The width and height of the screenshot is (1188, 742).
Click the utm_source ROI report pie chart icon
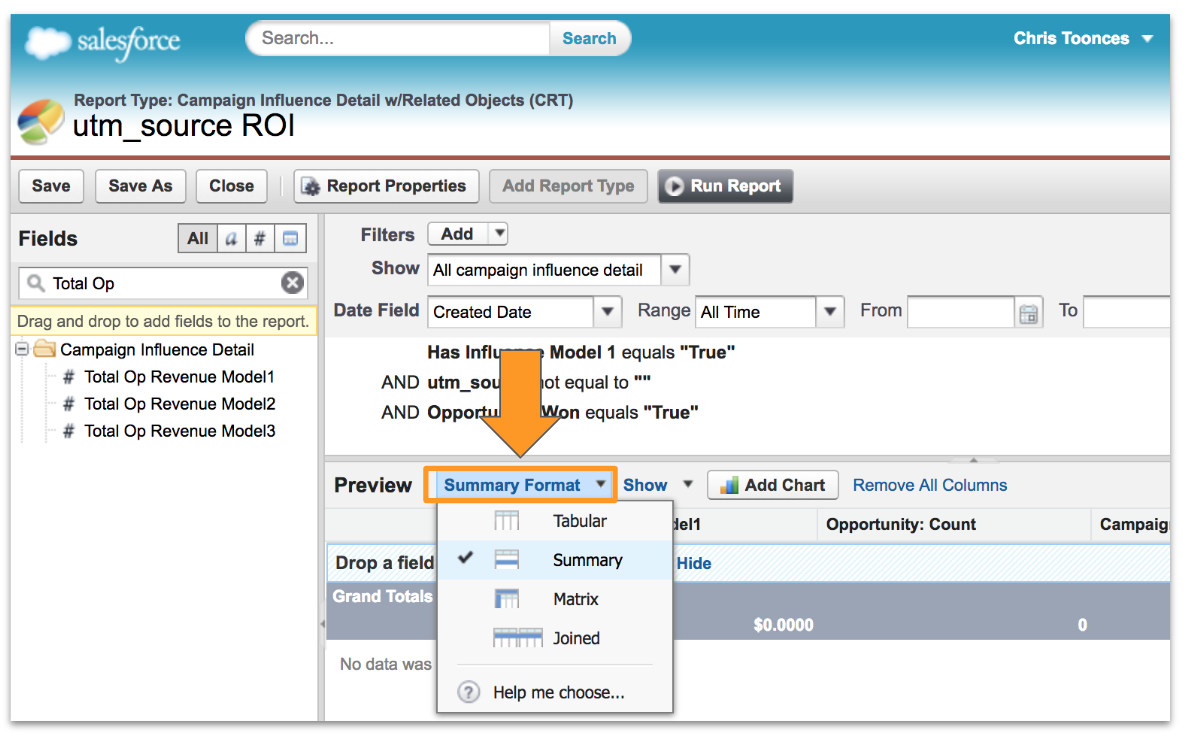pyautogui.click(x=40, y=121)
